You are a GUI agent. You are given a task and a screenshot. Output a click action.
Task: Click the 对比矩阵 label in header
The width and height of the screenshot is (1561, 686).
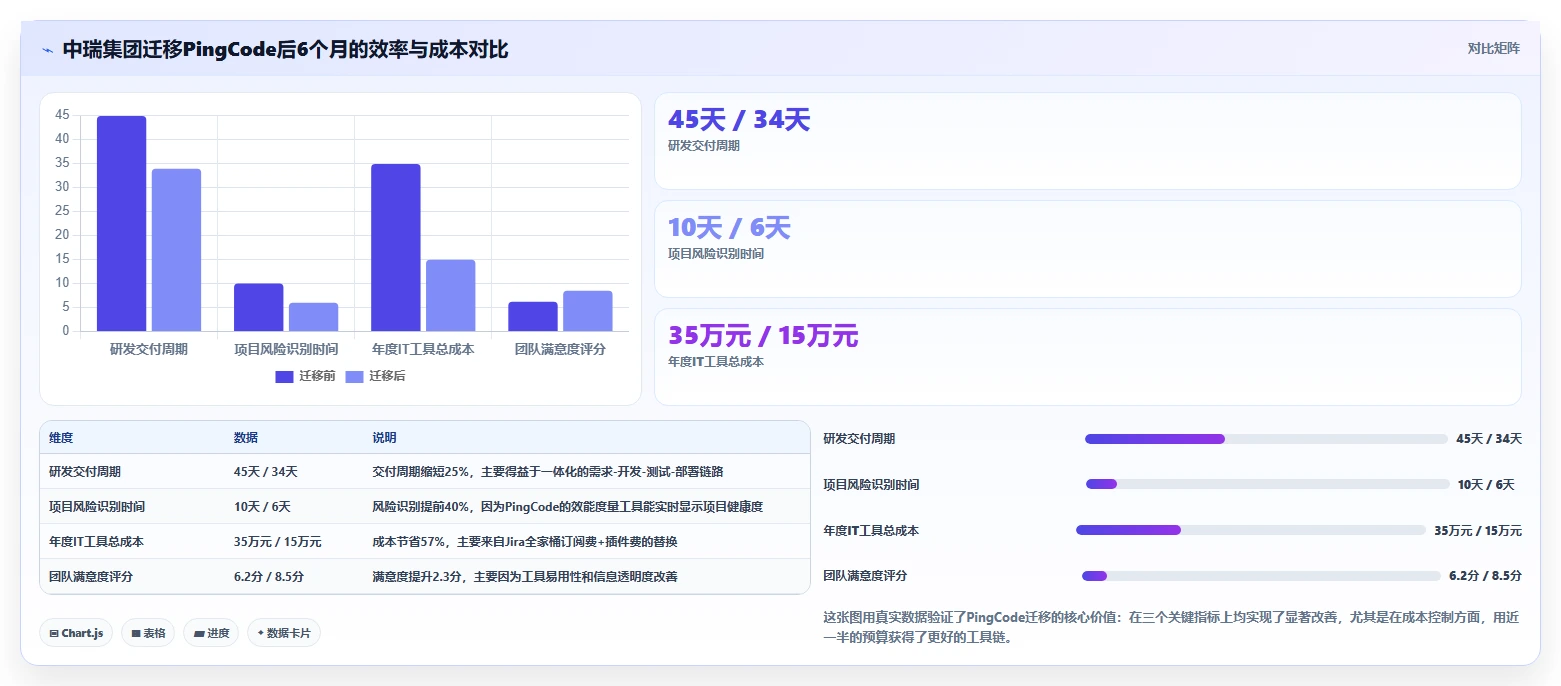click(x=1493, y=49)
